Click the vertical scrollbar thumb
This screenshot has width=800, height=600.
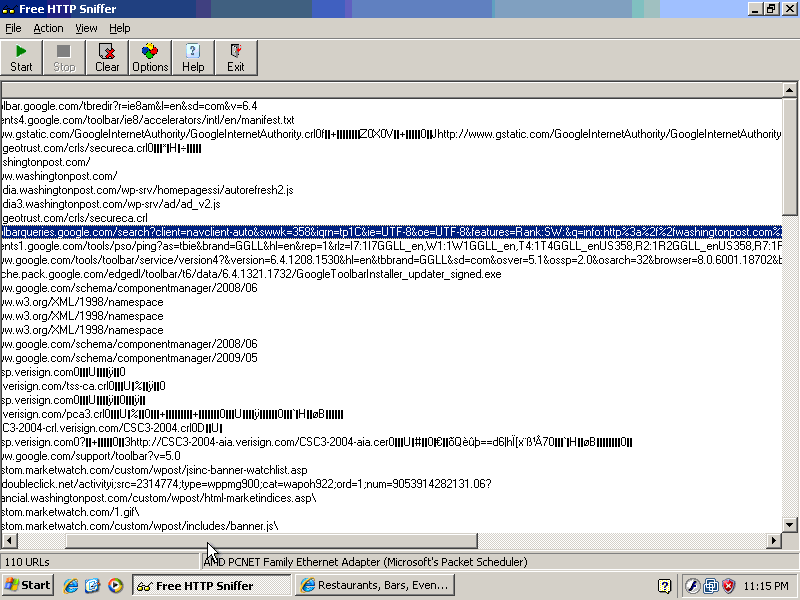point(789,156)
